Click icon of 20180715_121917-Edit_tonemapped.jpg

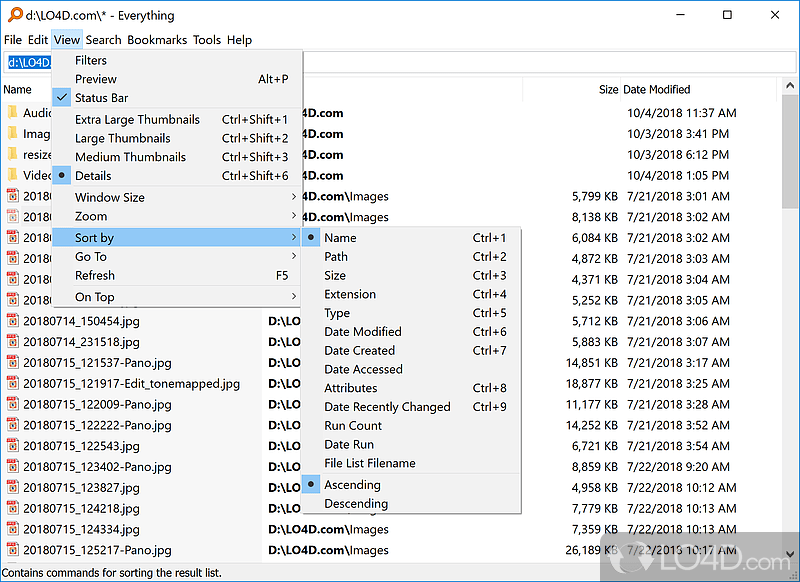tap(13, 384)
